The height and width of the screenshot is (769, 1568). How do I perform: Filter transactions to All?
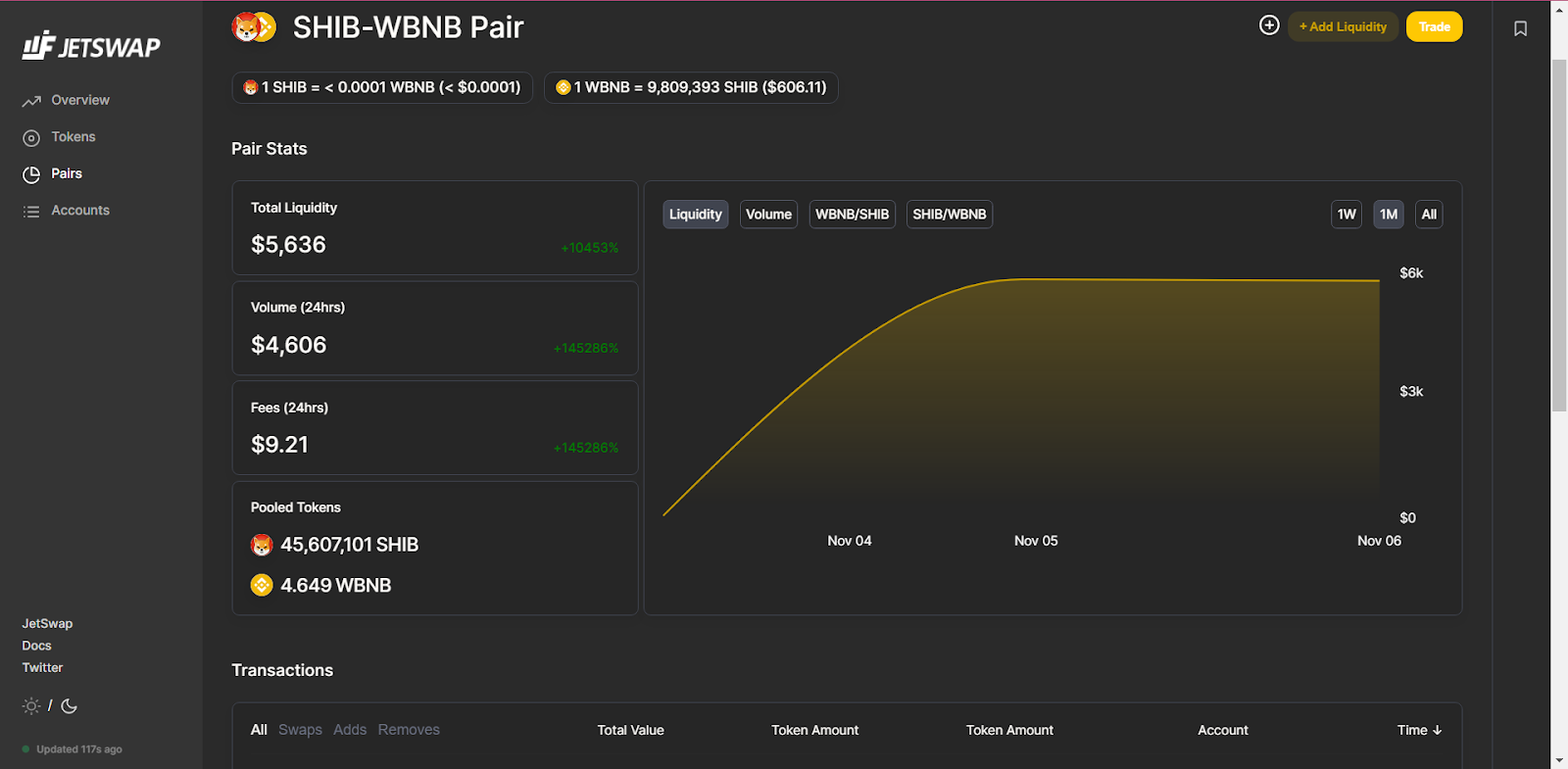(x=259, y=730)
